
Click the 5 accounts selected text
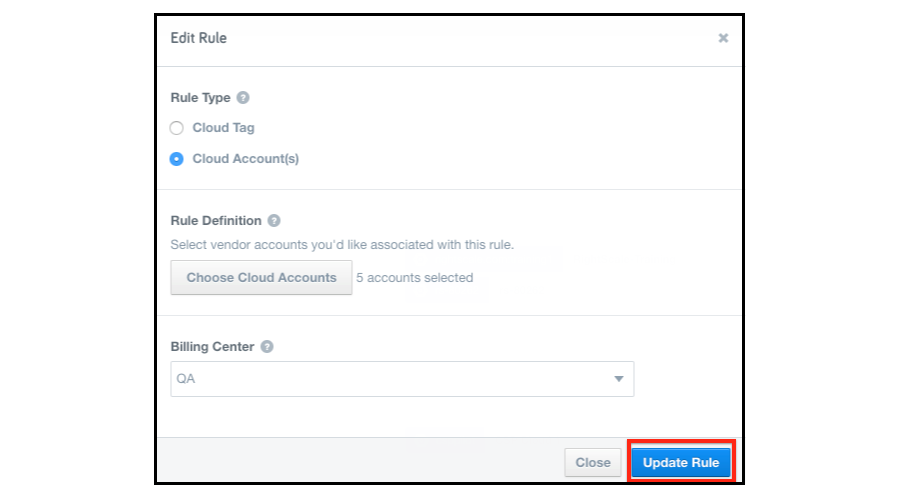414,278
